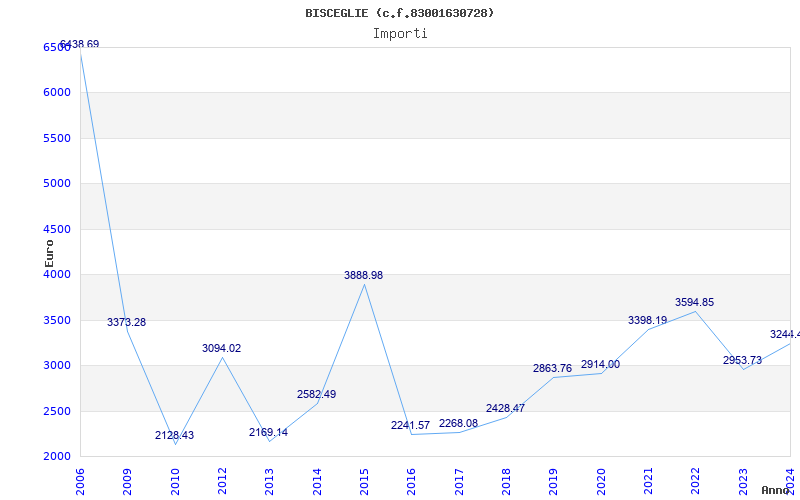Screen dimensions: 800x500
Task: Select the 2012 x-axis year label
Action: coord(222,482)
